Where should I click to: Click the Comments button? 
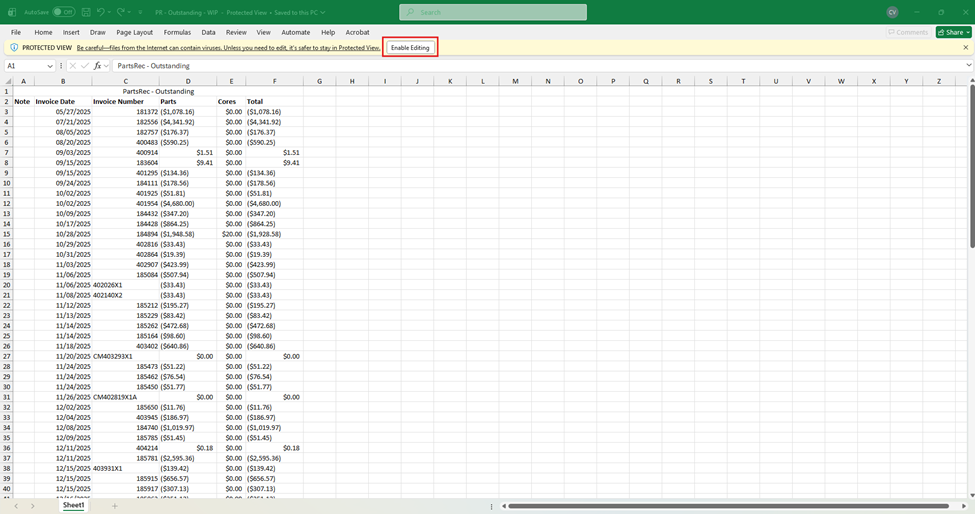[x=908, y=32]
